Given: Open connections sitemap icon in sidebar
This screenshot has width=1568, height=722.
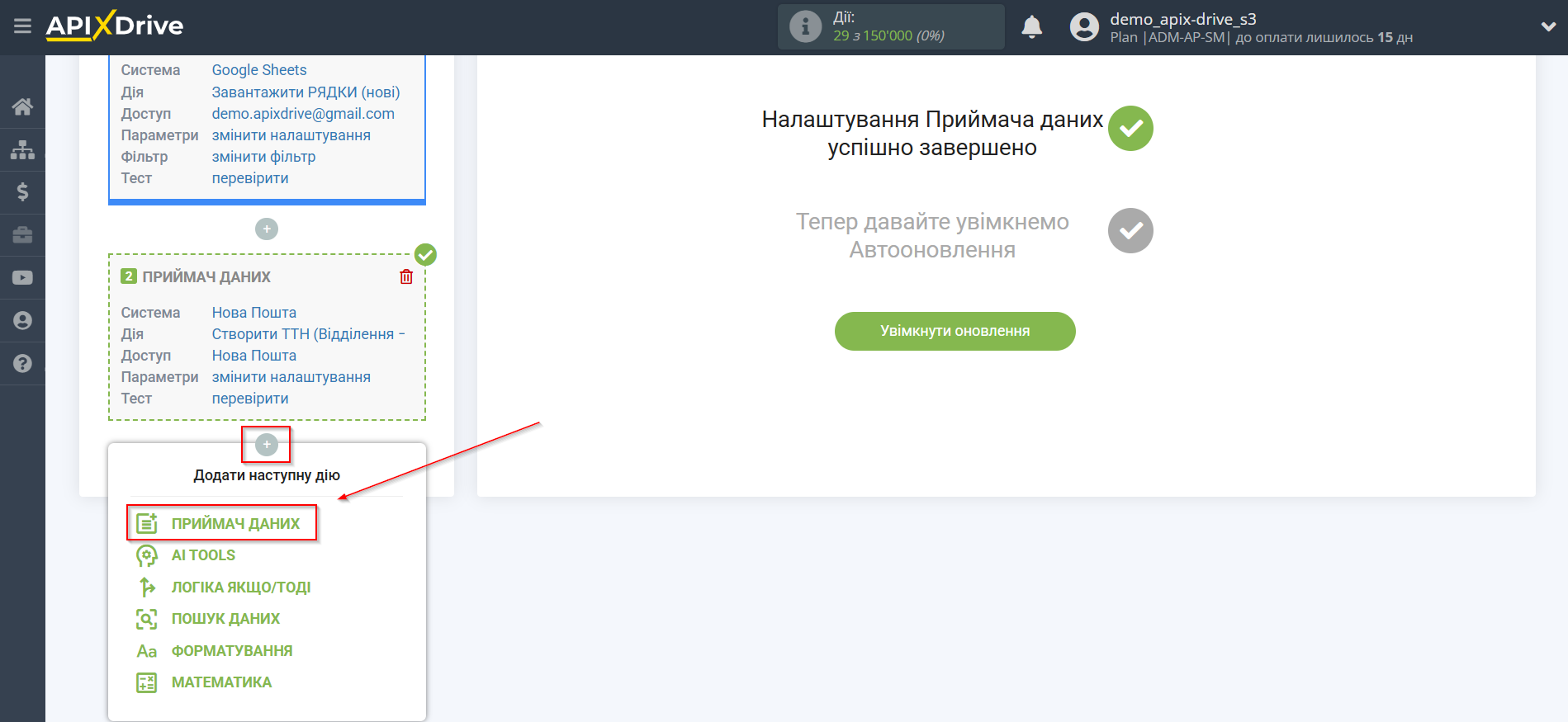Looking at the screenshot, I should click(x=22, y=149).
